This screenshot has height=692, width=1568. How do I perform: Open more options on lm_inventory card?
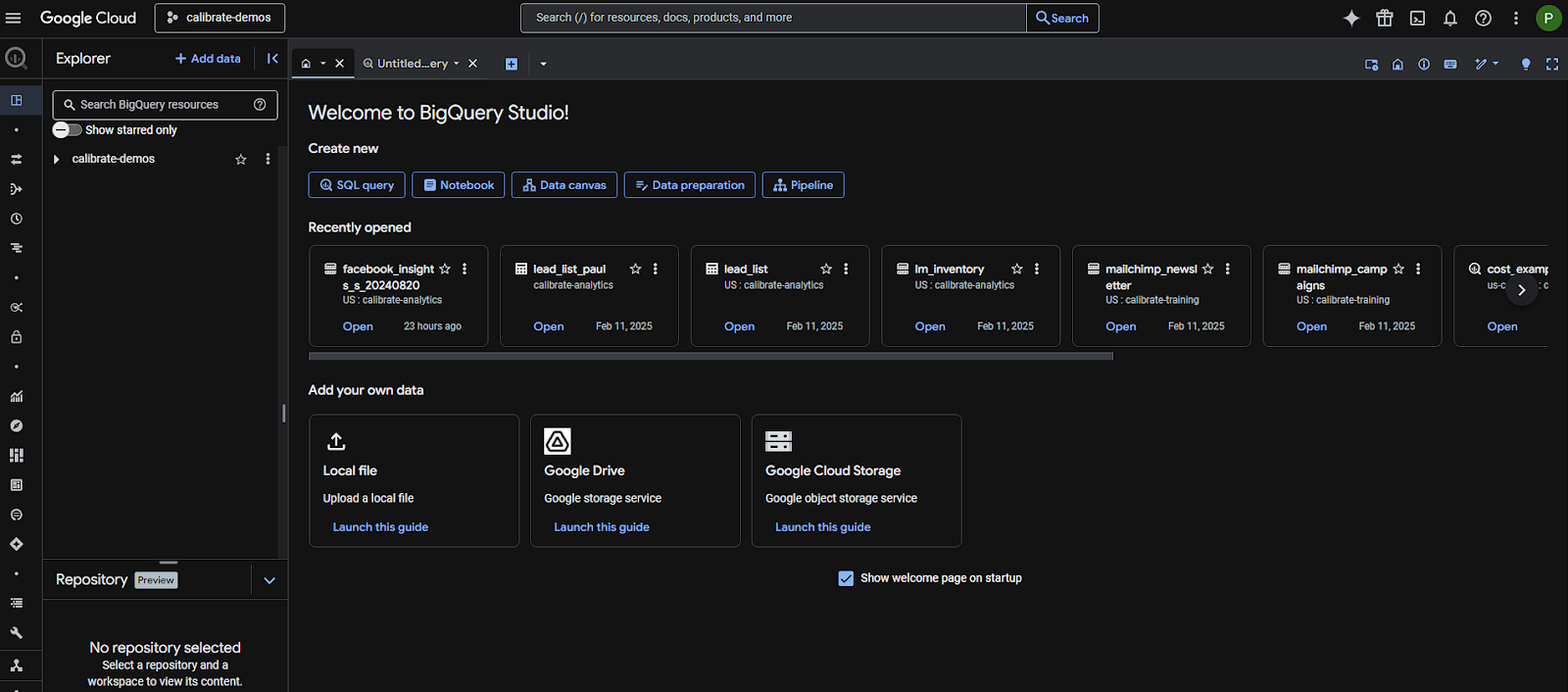pyautogui.click(x=1037, y=269)
